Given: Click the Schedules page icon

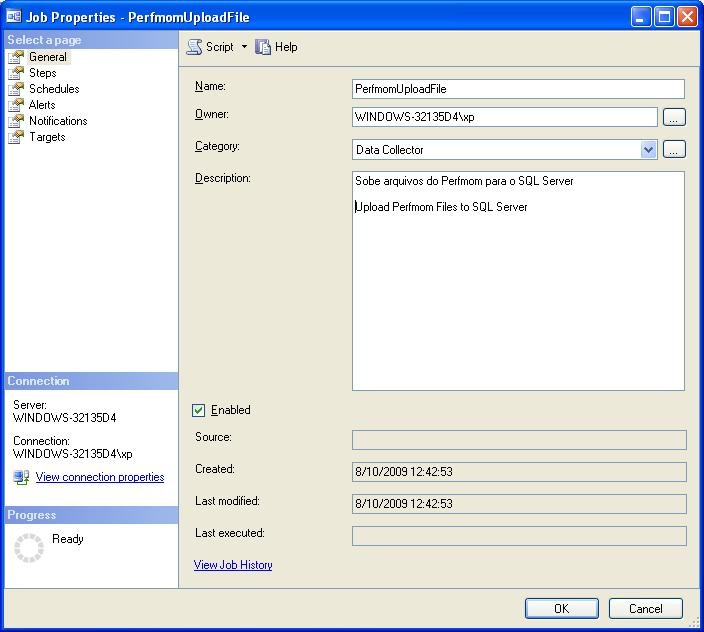Looking at the screenshot, I should pyautogui.click(x=16, y=89).
